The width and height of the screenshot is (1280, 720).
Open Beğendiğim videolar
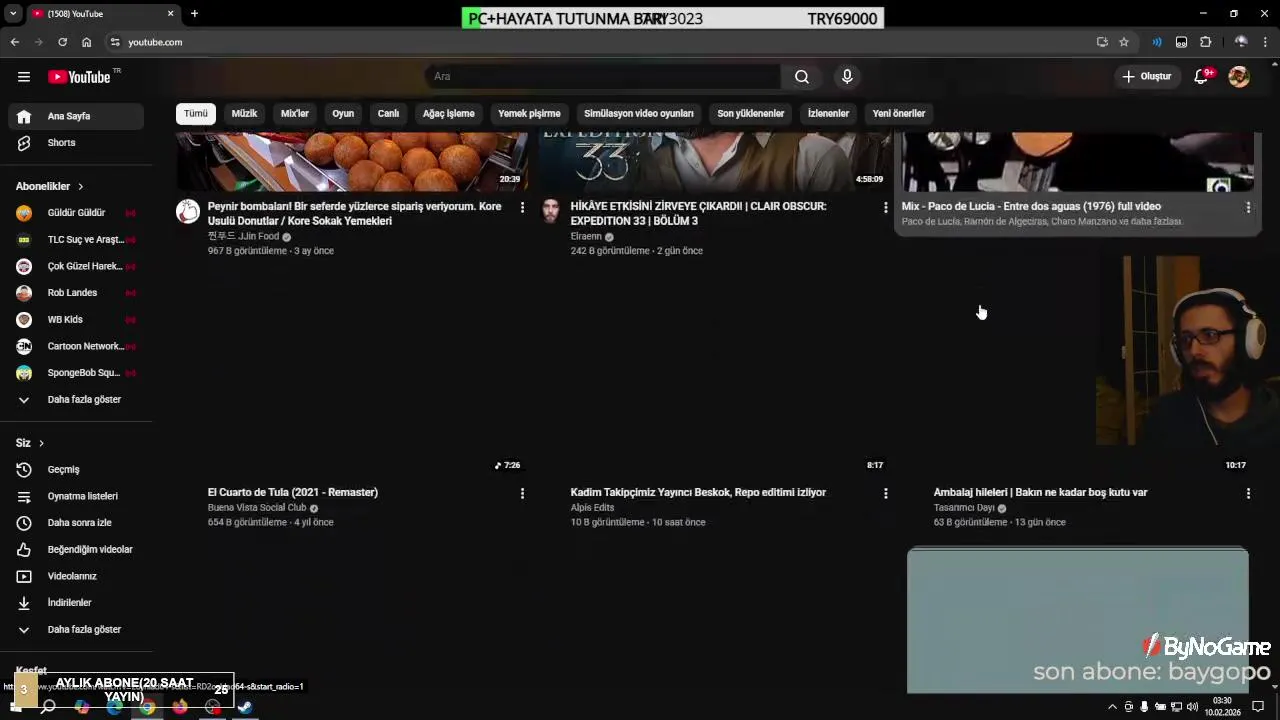tap(76, 550)
